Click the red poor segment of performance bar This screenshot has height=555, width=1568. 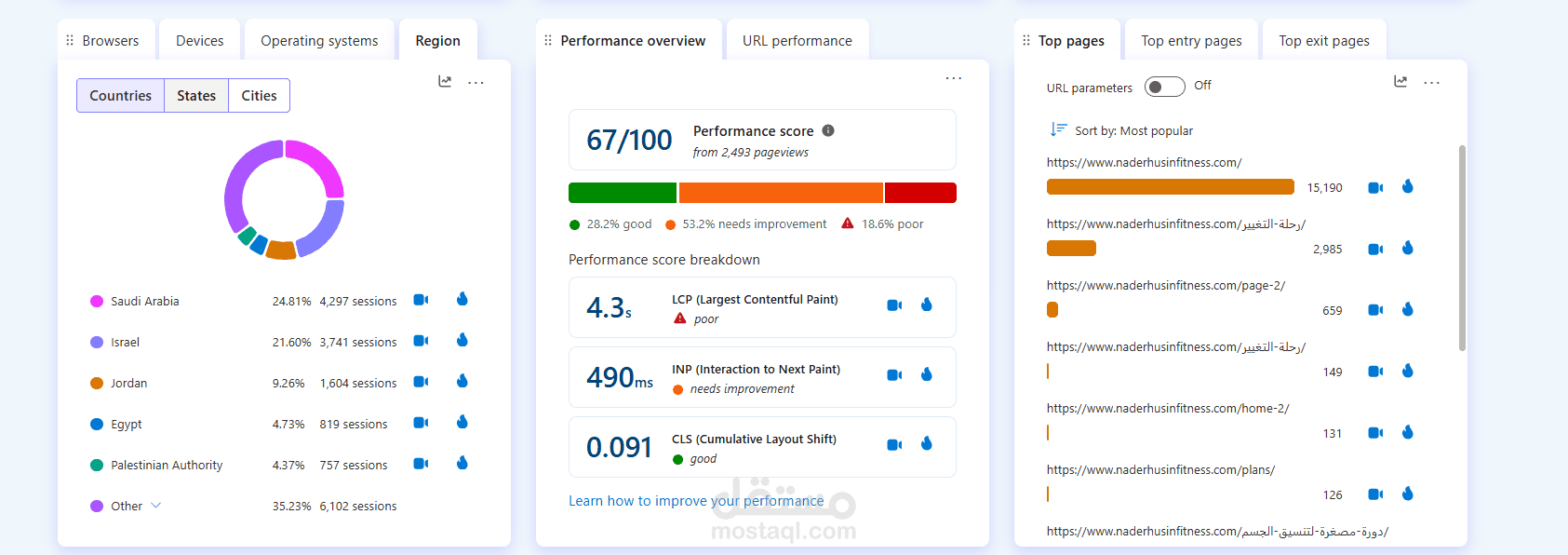[920, 193]
